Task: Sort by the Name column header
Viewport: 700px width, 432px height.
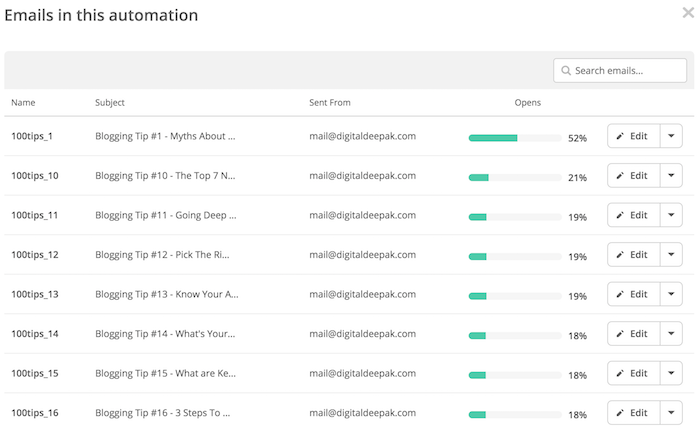Action: 23,103
